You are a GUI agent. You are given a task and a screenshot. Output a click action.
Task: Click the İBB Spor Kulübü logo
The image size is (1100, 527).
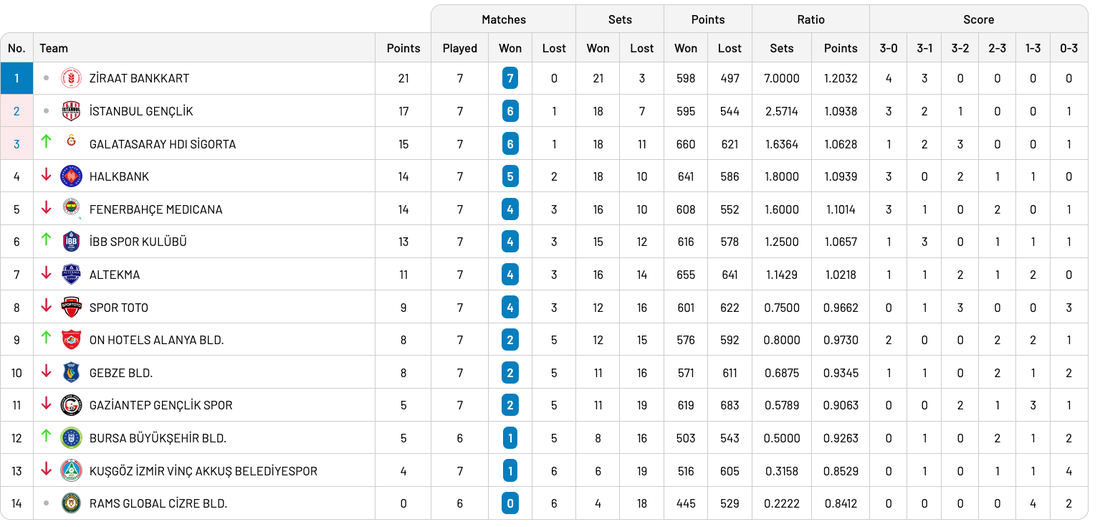point(71,242)
